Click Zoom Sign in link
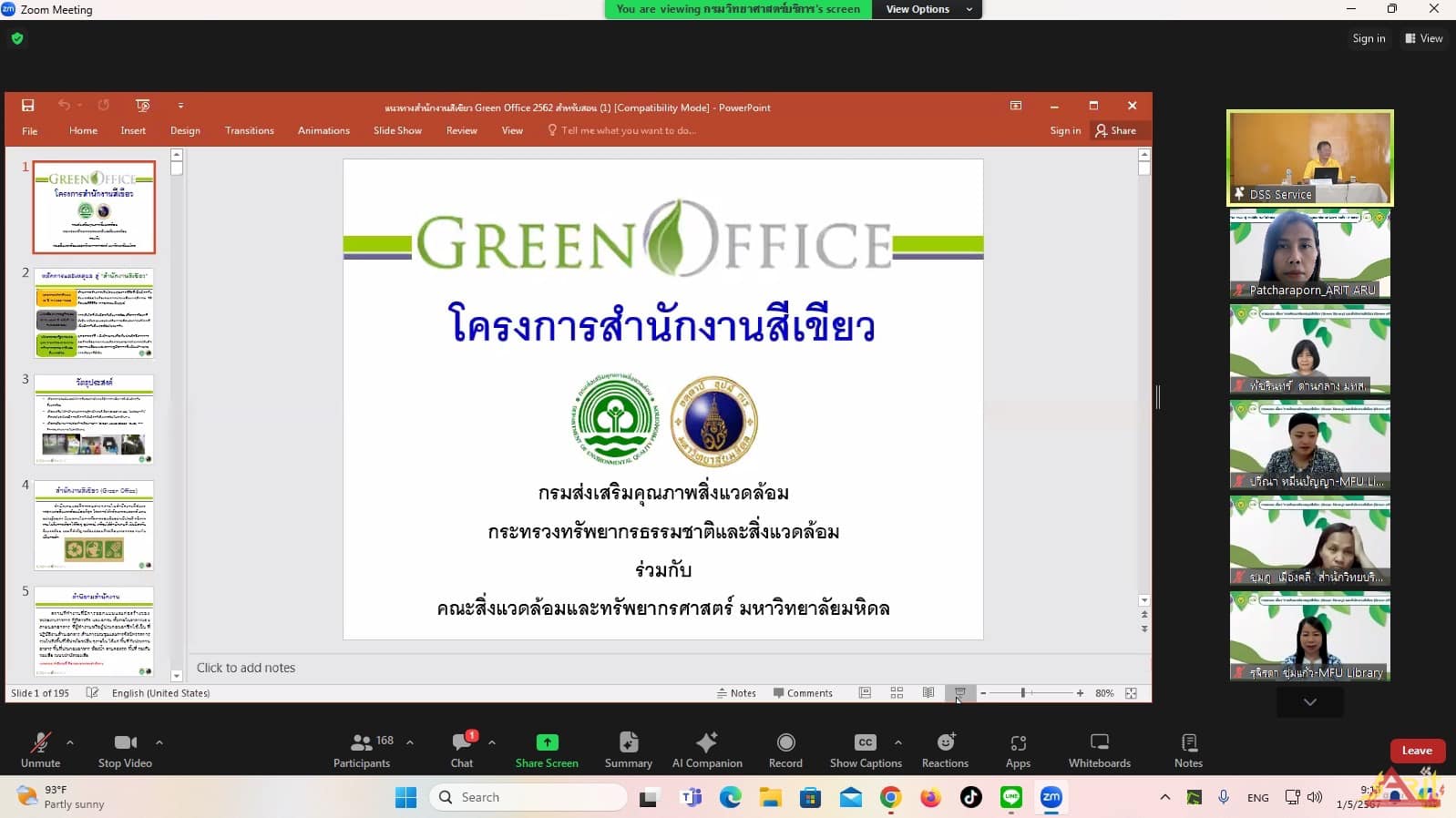1456x818 pixels. (1369, 38)
